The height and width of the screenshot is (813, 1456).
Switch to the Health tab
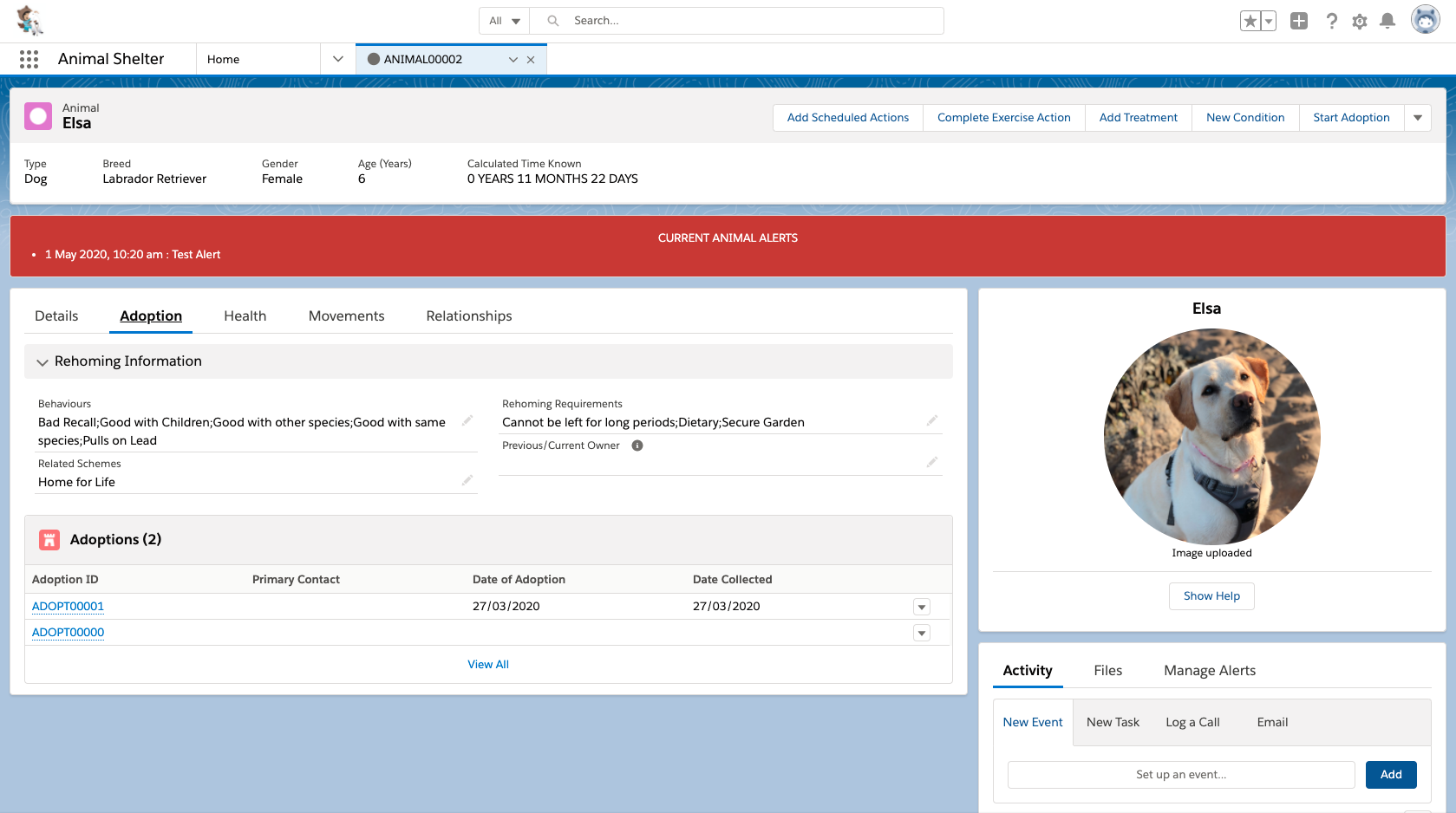tap(245, 316)
